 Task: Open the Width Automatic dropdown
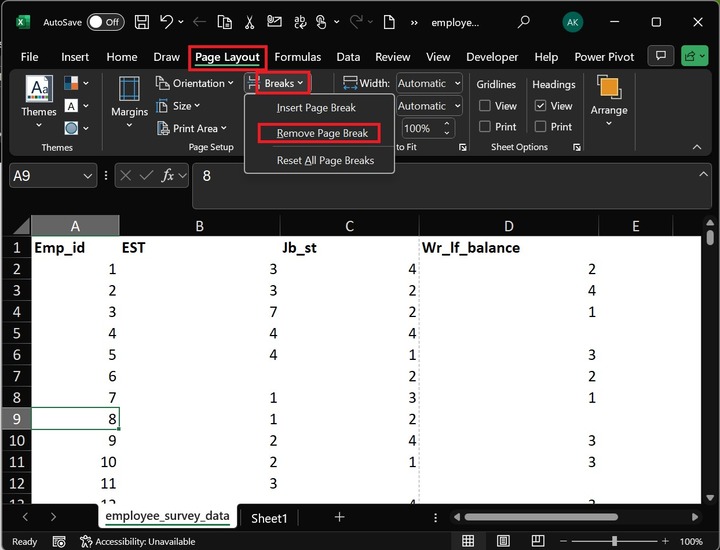(429, 84)
